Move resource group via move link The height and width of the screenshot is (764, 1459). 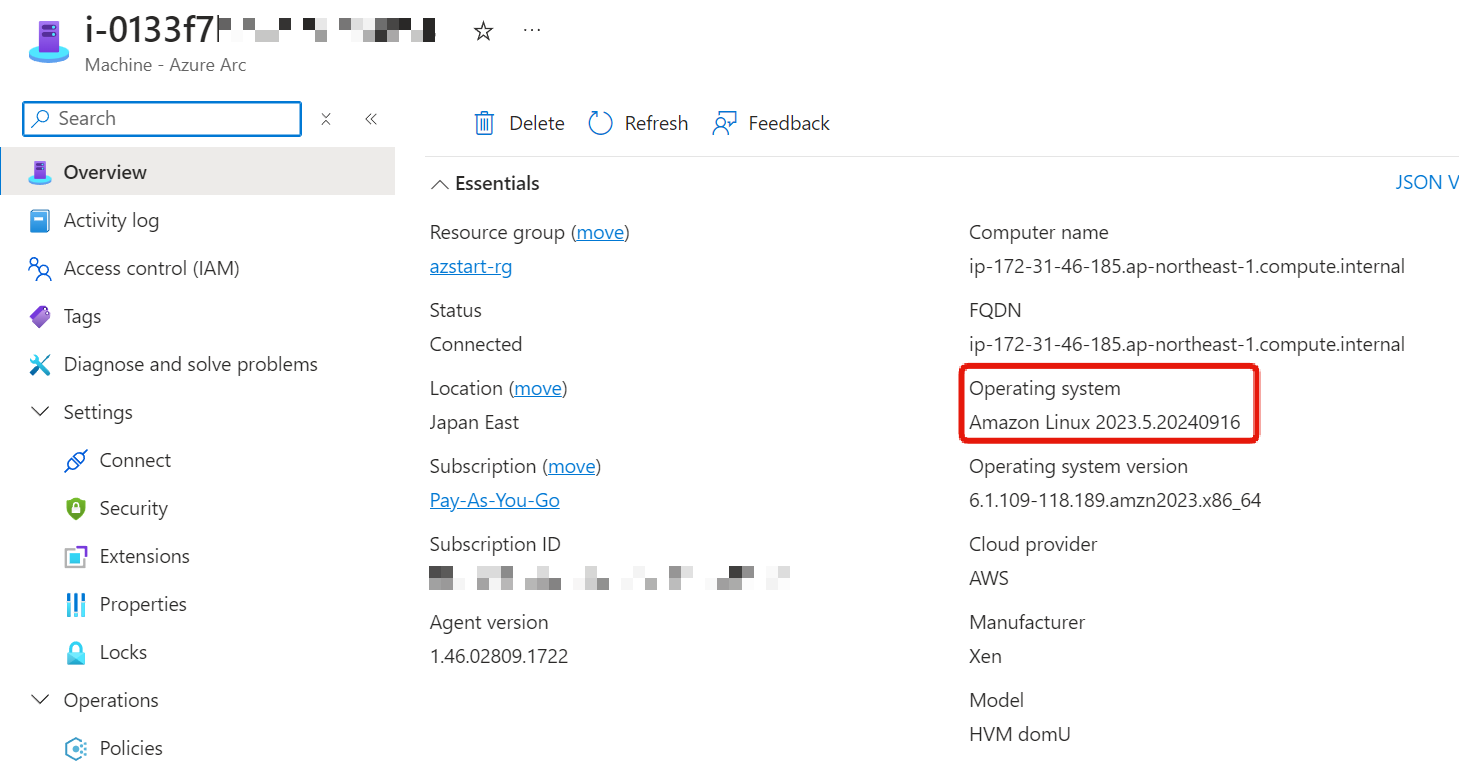coord(600,232)
